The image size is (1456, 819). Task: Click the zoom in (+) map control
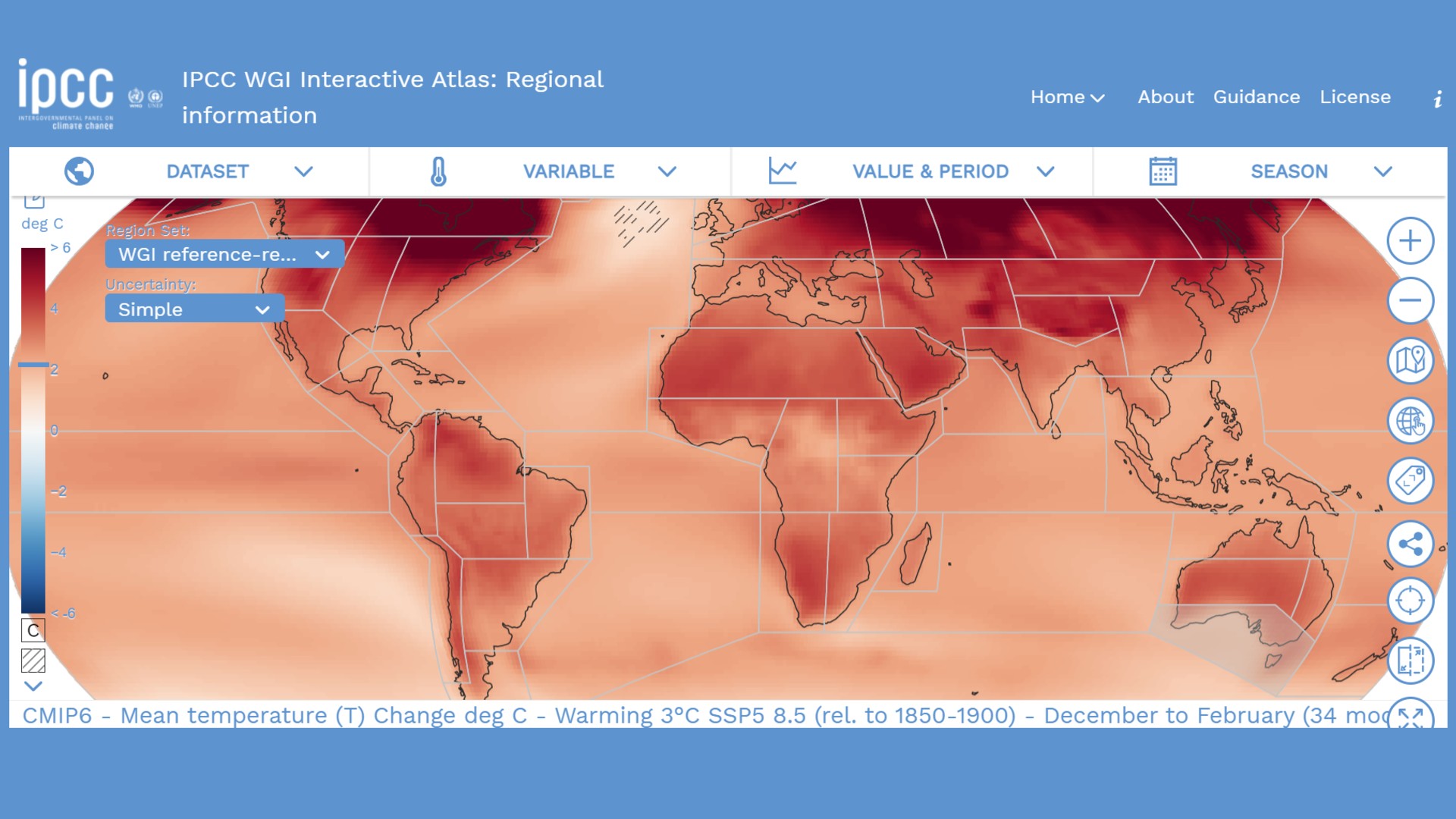click(1411, 240)
